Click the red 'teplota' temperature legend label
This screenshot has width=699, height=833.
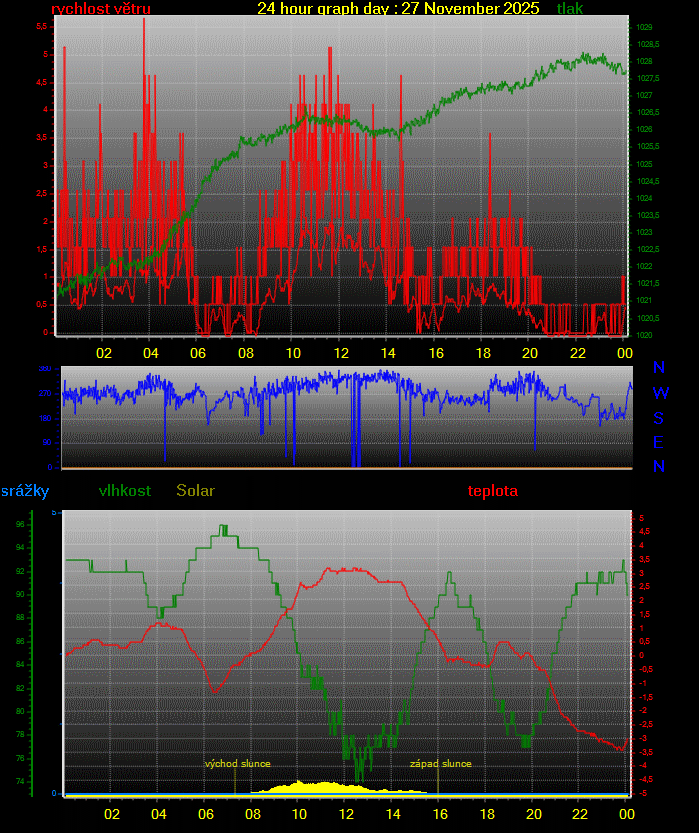pyautogui.click(x=492, y=491)
